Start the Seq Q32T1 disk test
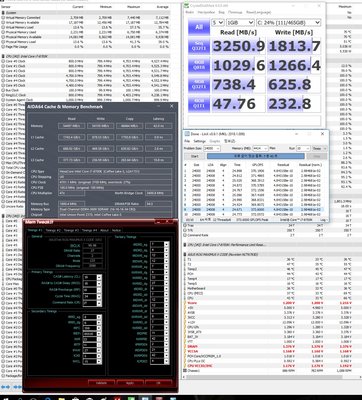The height and width of the screenshot is (400, 362). (x=199, y=46)
